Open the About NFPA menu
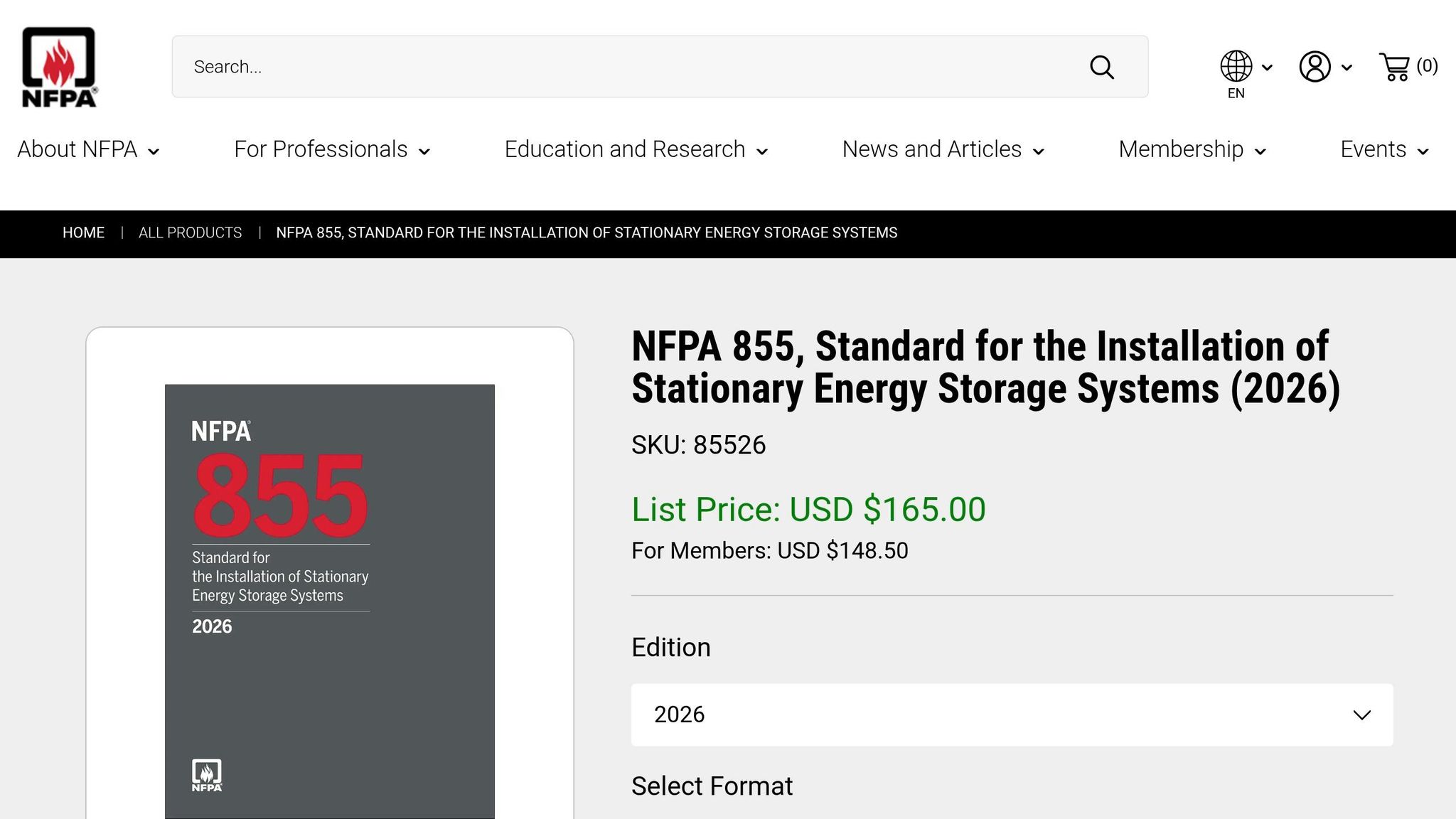Image resolution: width=1456 pixels, height=819 pixels. [88, 149]
